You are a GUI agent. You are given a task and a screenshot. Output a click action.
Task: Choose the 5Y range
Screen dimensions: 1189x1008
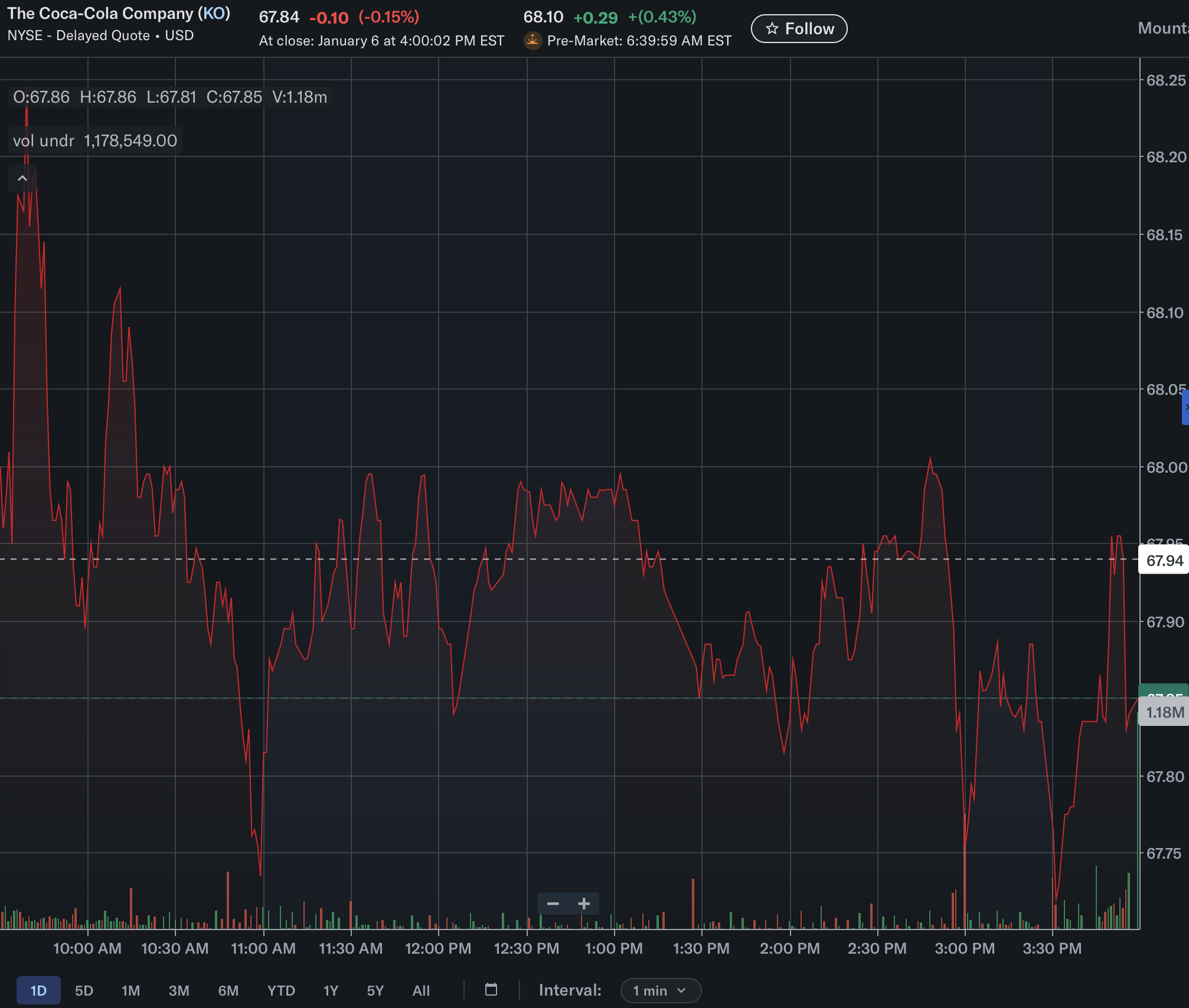pyautogui.click(x=375, y=990)
